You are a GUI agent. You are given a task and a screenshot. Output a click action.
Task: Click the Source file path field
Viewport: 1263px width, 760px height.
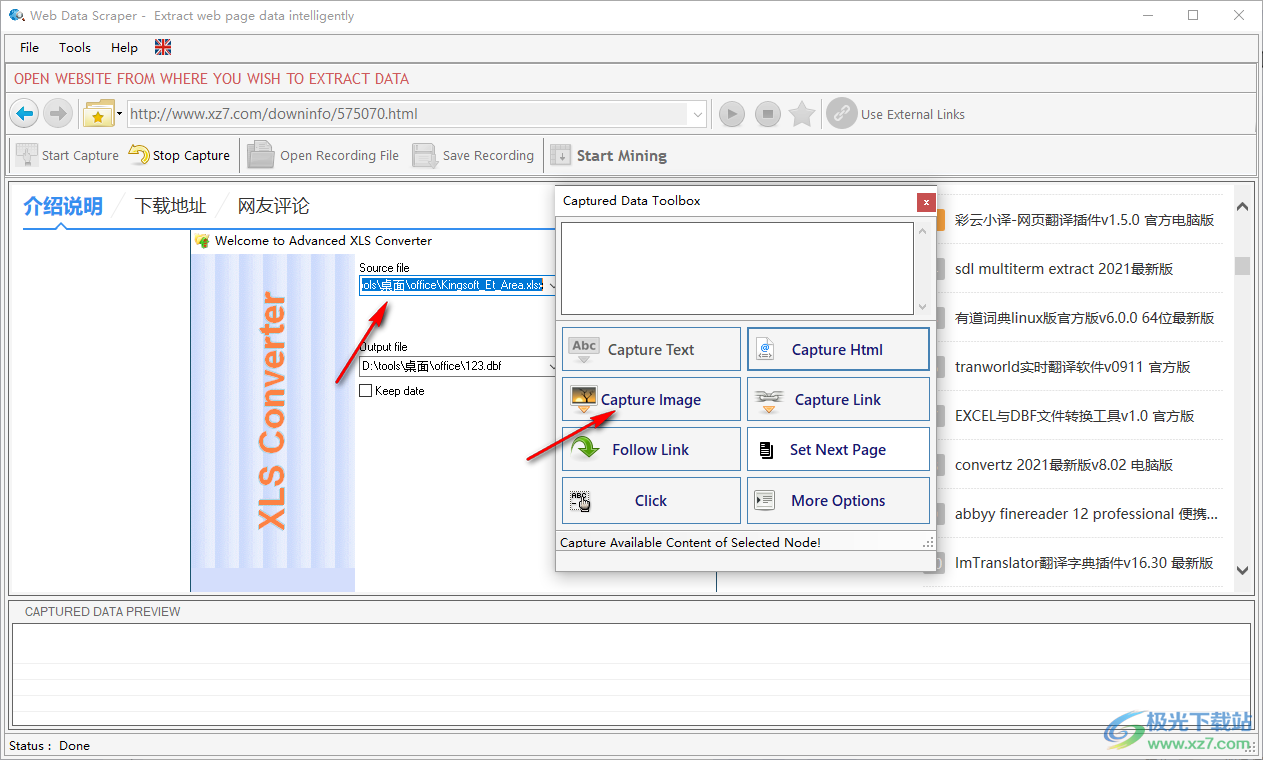pos(452,285)
